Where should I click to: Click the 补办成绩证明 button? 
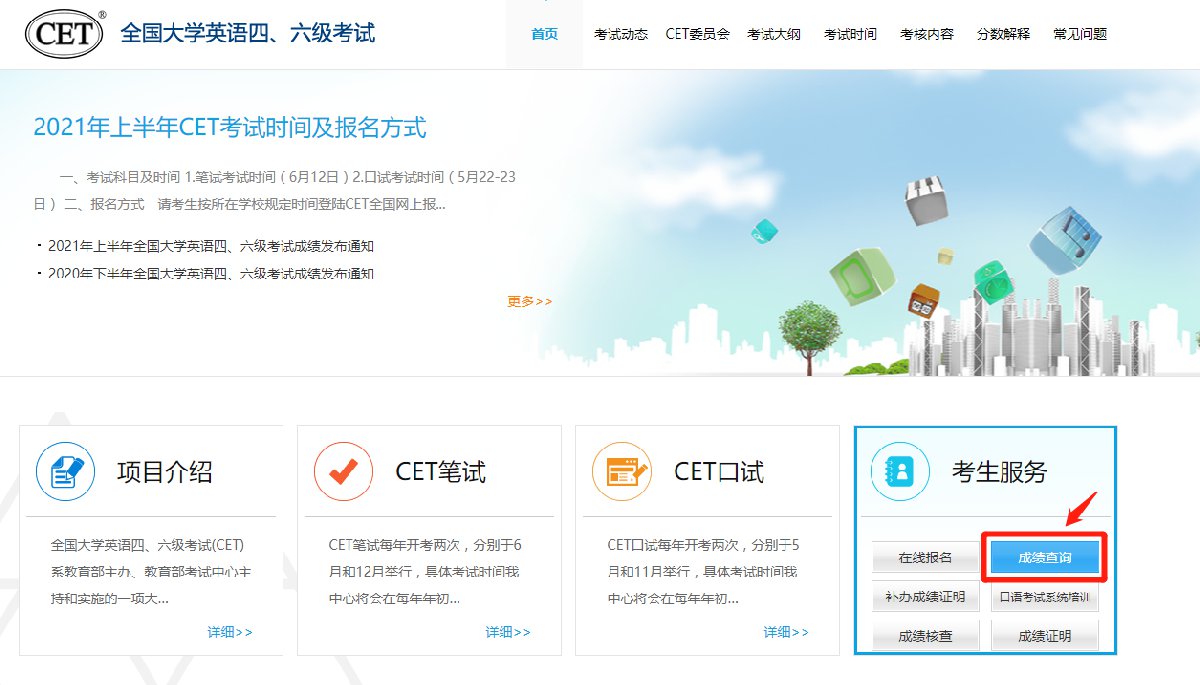point(925,597)
